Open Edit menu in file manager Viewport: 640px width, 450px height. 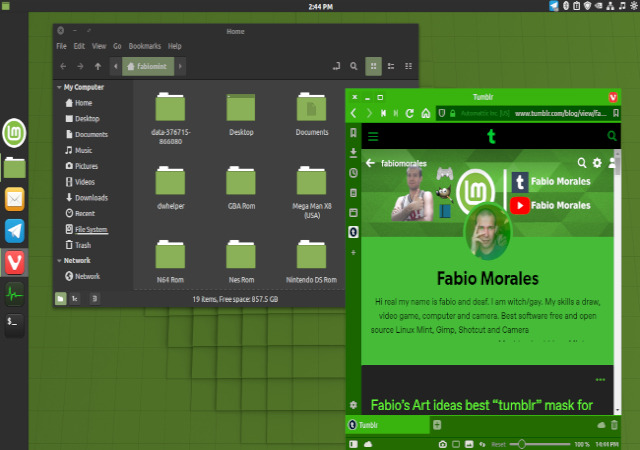(x=79, y=46)
